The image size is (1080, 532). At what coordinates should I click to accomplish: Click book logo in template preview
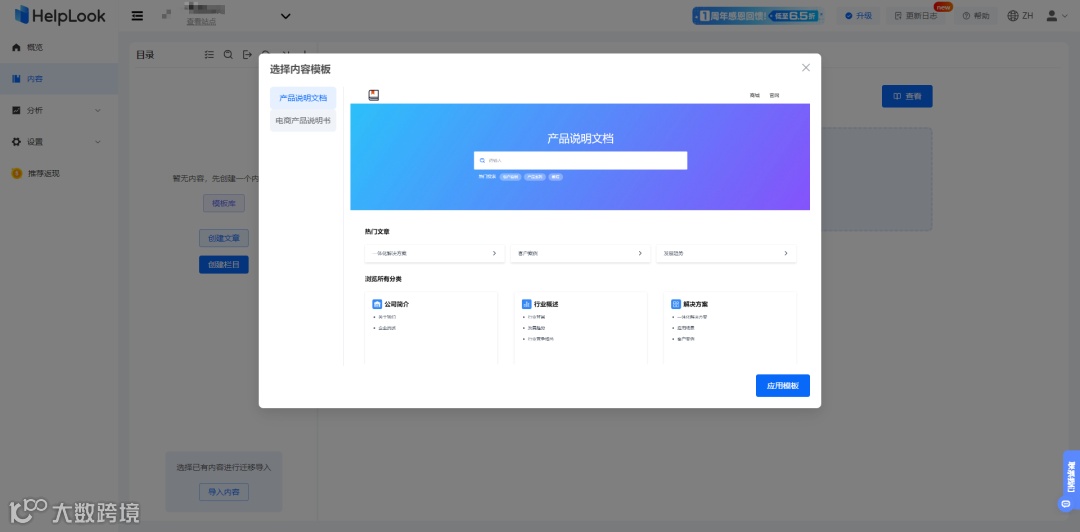pyautogui.click(x=374, y=95)
